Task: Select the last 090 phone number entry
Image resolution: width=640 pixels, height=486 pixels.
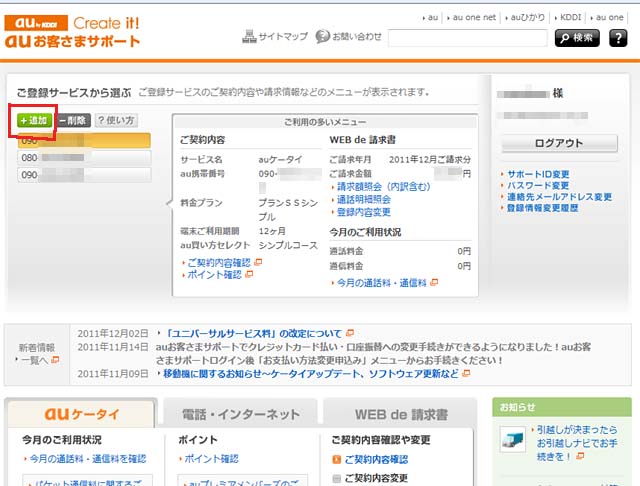Action: (84, 175)
